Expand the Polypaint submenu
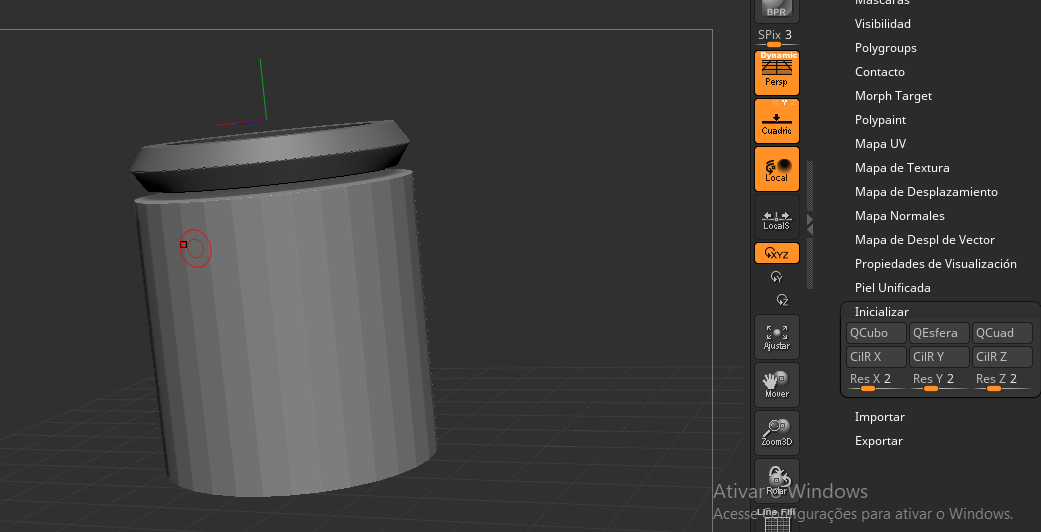The width and height of the screenshot is (1041, 532). 880,120
